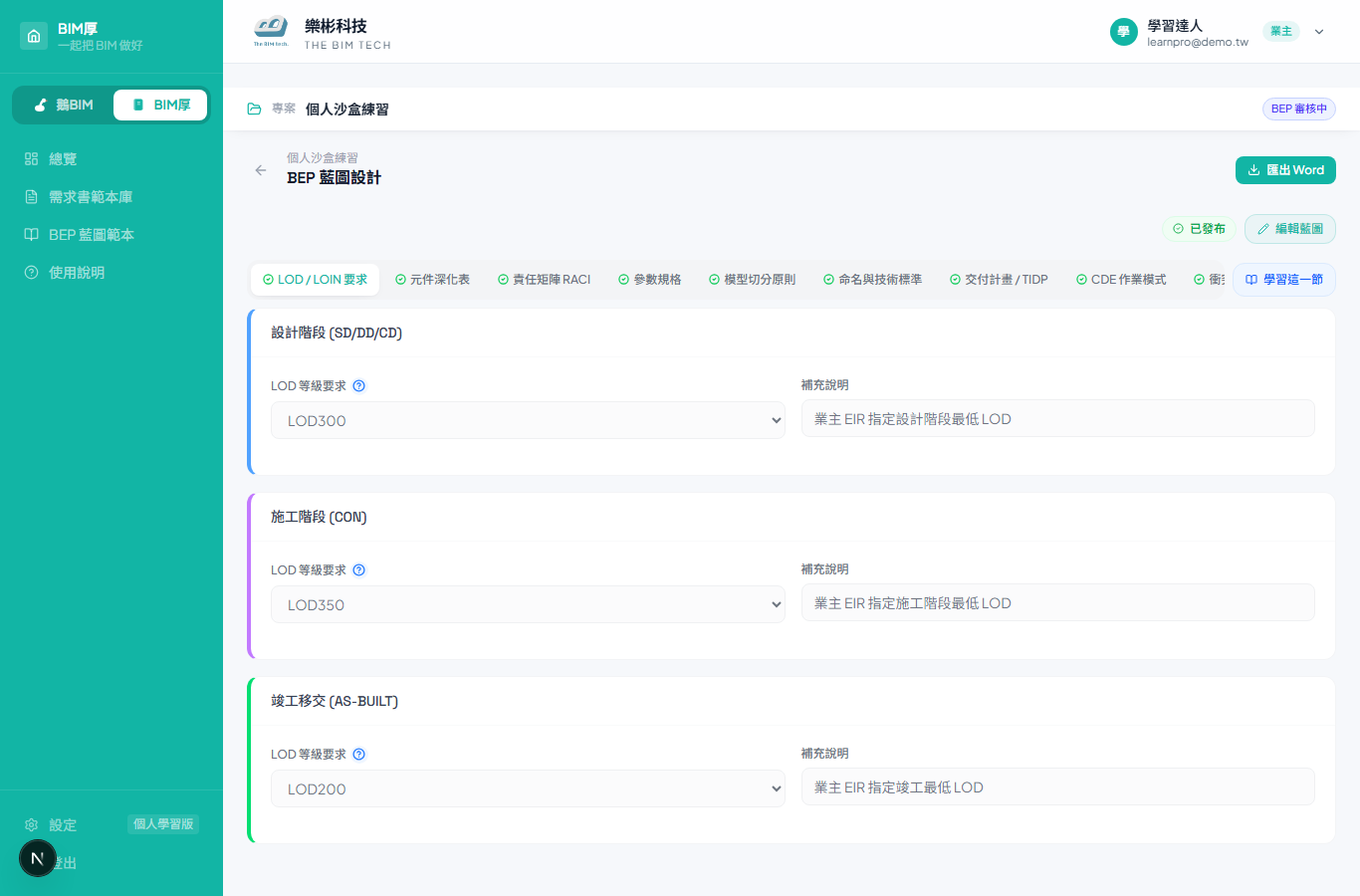Select the 責任矩陣 RACI tab
This screenshot has height=896, width=1360.
click(544, 280)
